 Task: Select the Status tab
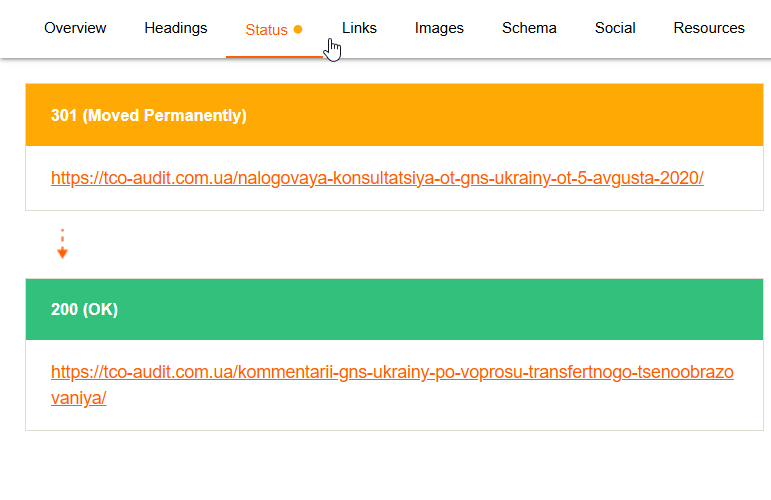pos(266,30)
